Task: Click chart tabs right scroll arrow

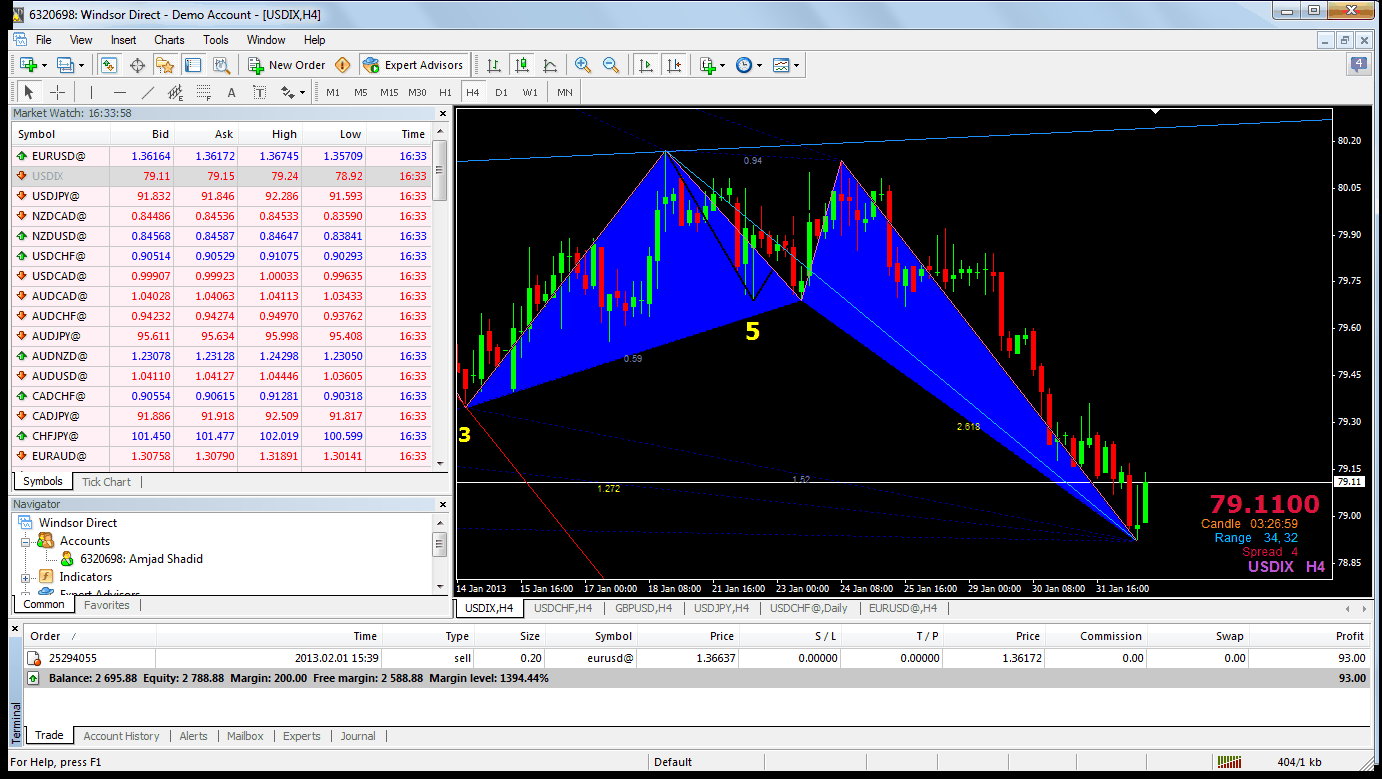Action: [x=1364, y=608]
